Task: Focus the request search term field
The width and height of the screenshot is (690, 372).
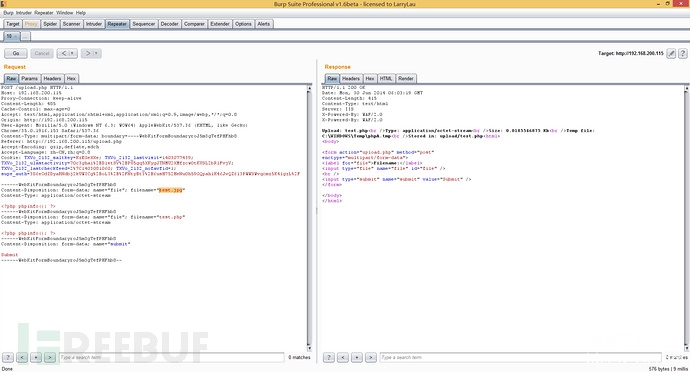Action: tap(172, 357)
